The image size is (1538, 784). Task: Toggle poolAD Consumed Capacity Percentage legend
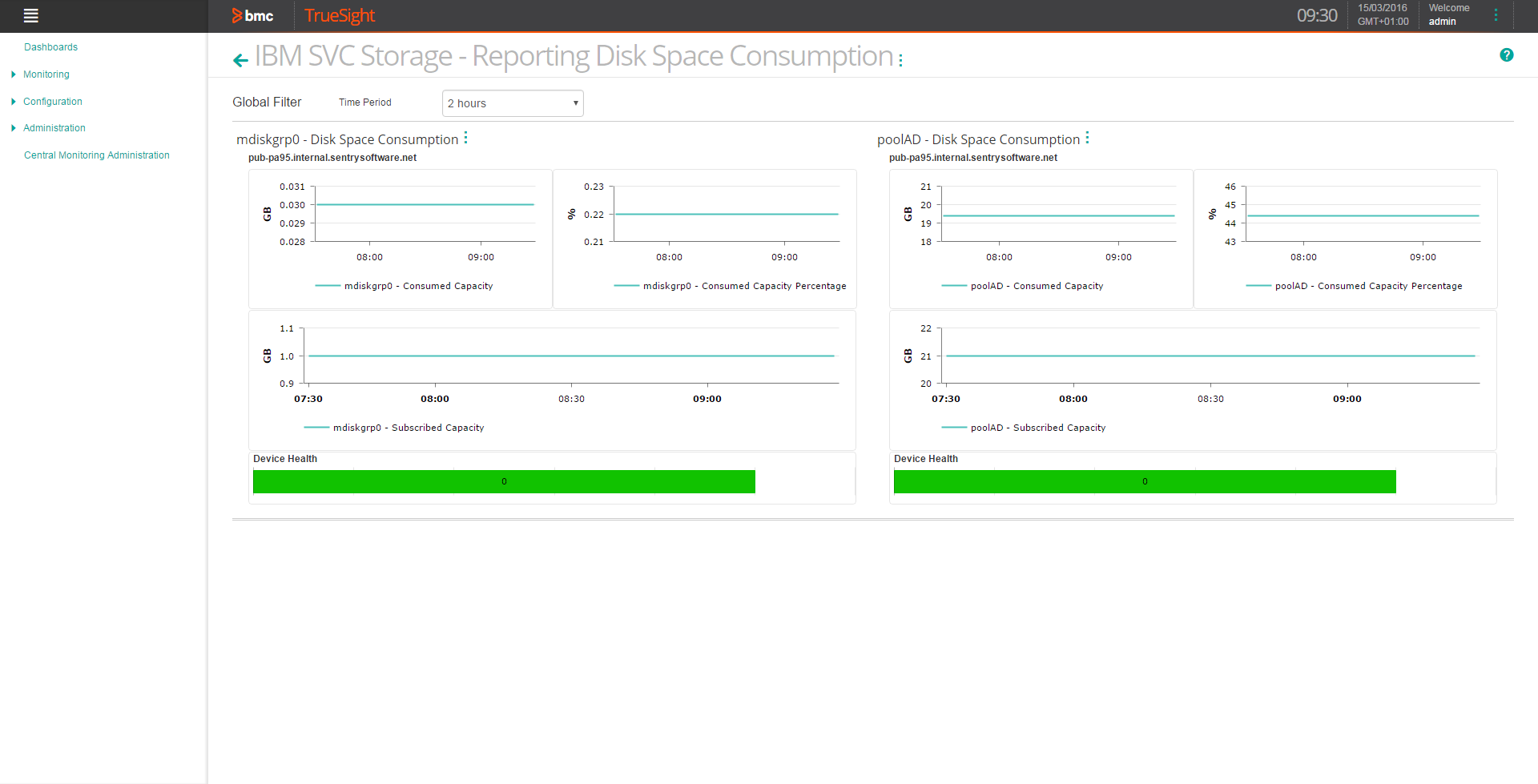pyautogui.click(x=1354, y=286)
